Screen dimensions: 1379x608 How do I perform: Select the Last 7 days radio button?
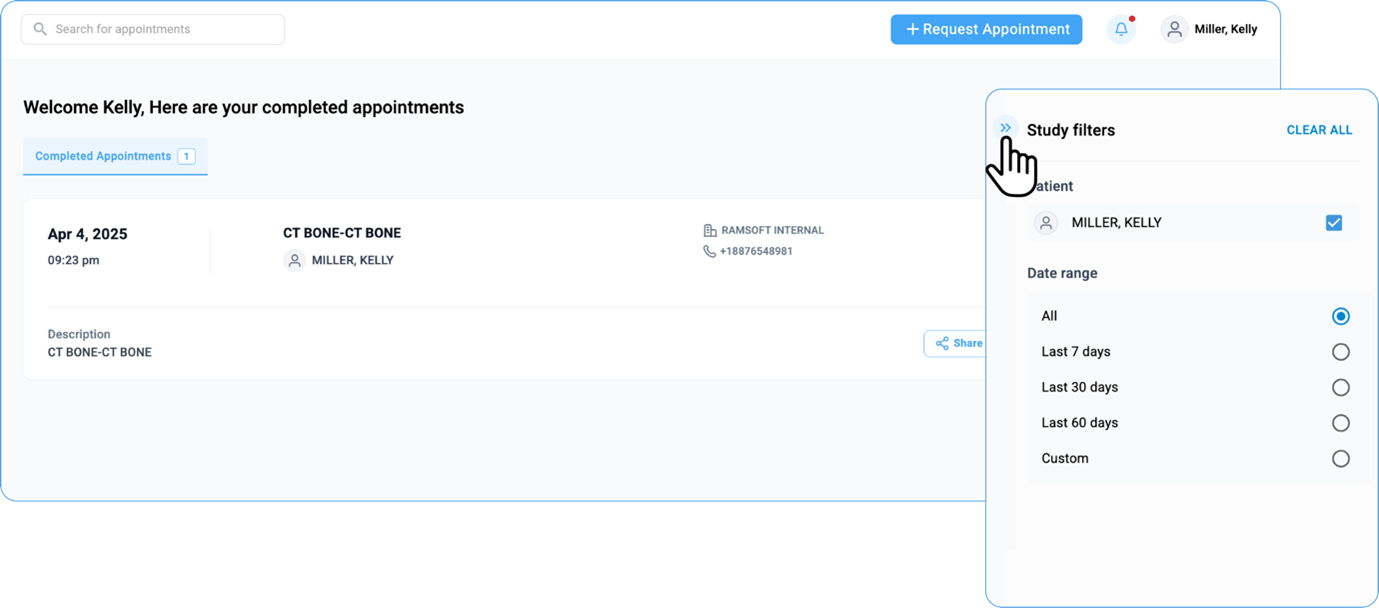(1340, 352)
